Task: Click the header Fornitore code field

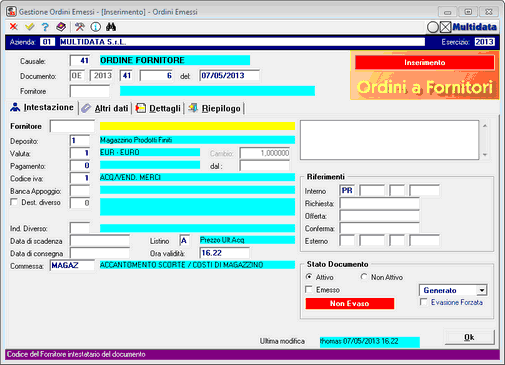Action: [90, 91]
